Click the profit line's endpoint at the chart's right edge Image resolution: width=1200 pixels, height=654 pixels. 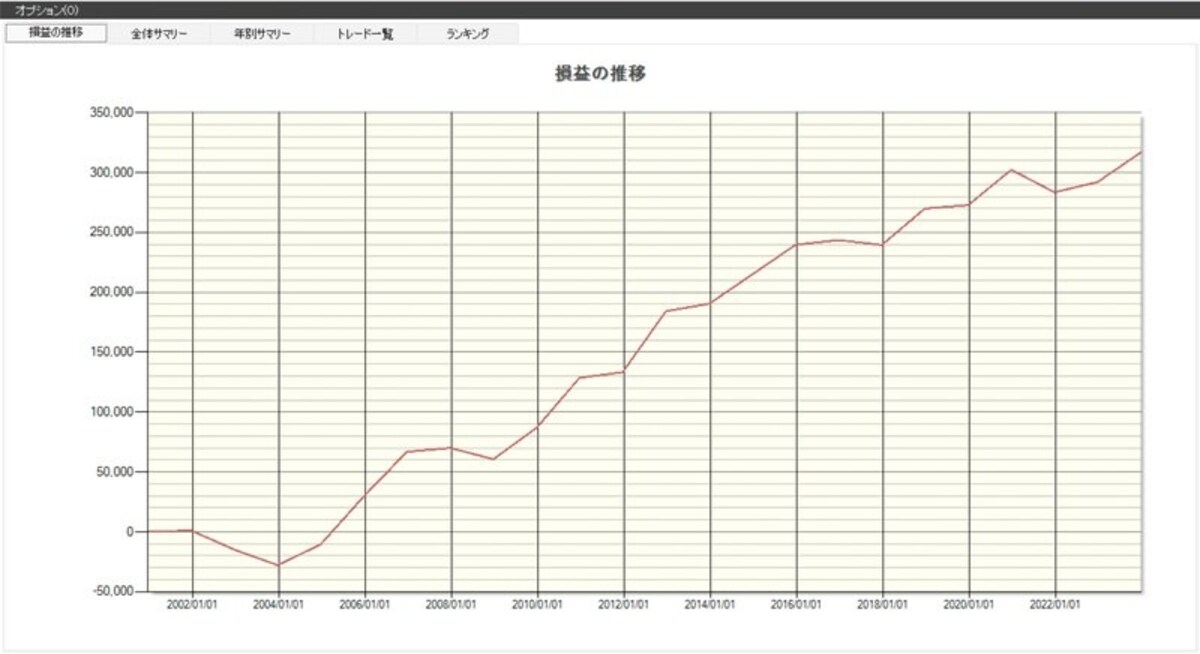tap(1140, 152)
